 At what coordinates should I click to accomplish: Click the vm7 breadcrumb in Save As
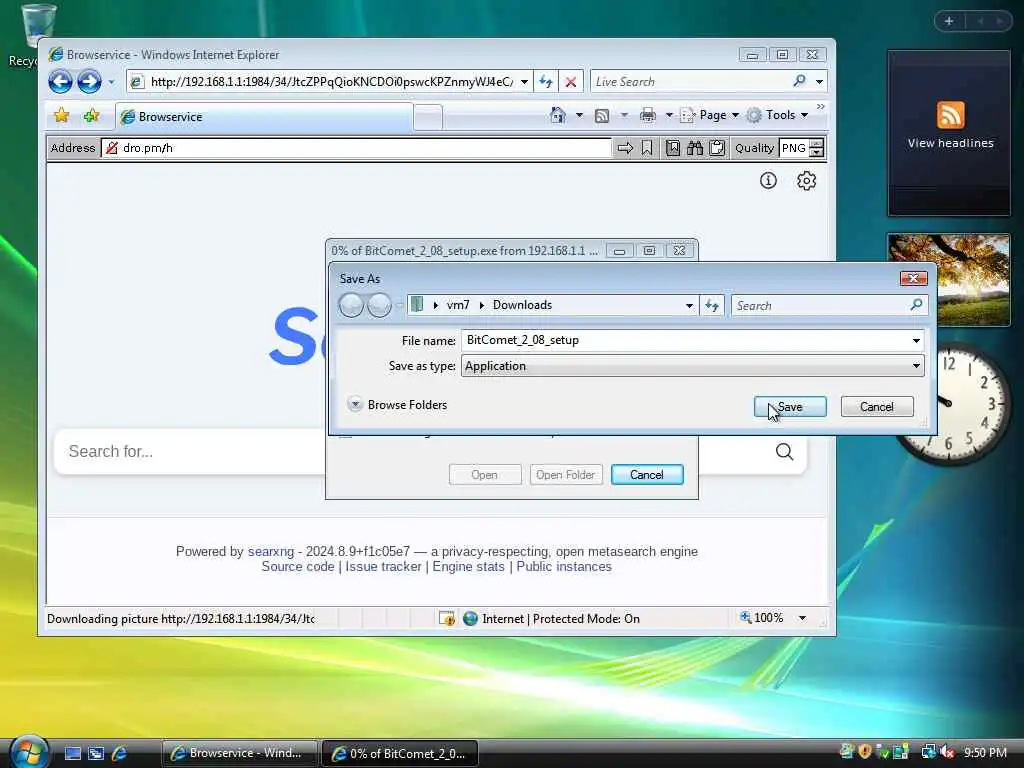[458, 305]
